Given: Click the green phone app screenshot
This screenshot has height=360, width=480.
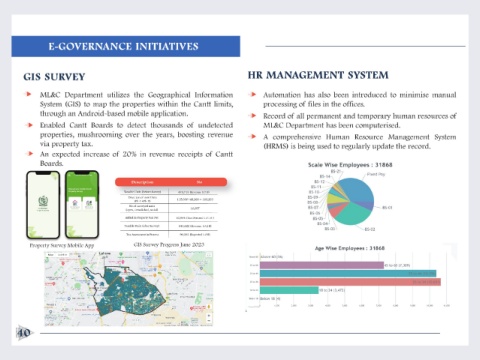Looking at the screenshot, I should [x=82, y=205].
